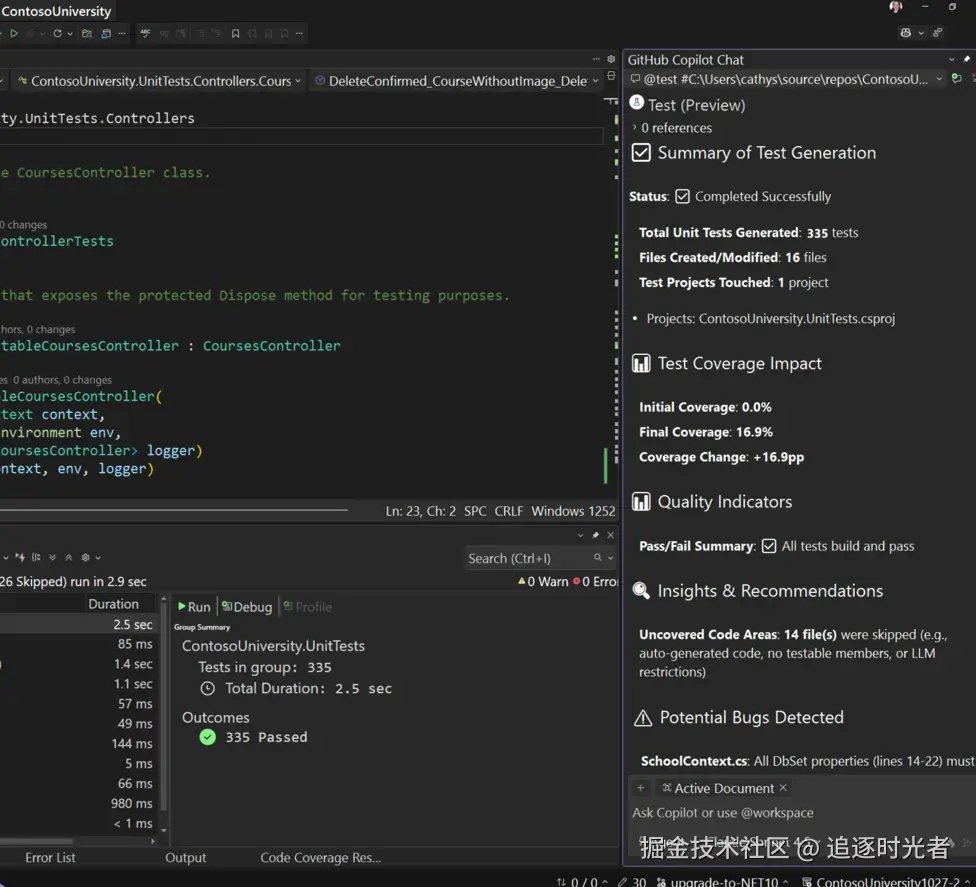
Task: Pin the Test Explorer panel
Action: pyautogui.click(x=595, y=535)
